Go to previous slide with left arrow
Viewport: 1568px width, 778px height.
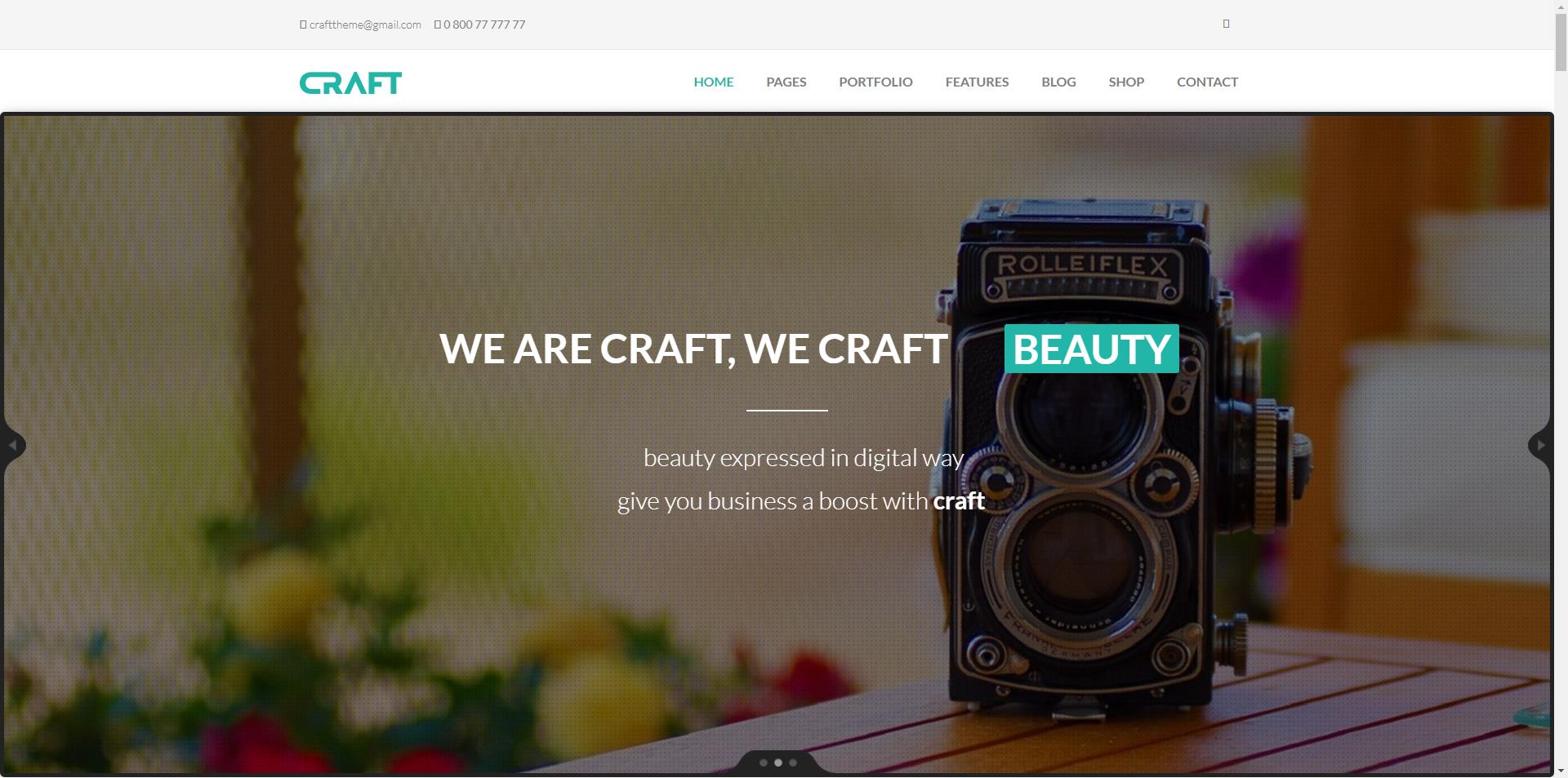coord(12,445)
